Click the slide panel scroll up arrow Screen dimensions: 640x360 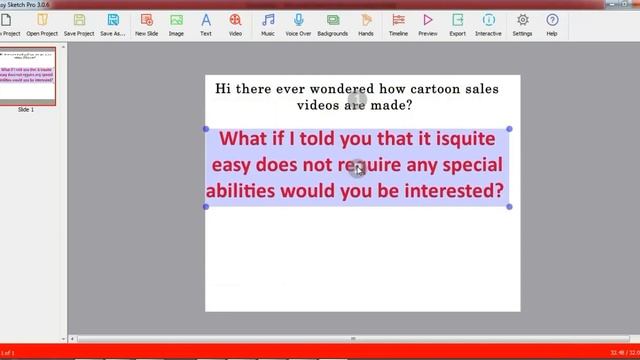(x=63, y=47)
